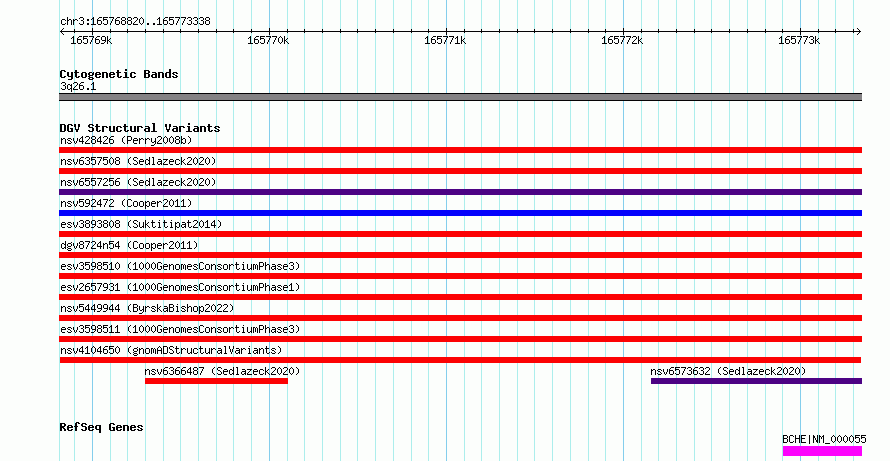Screen dimensions: 890x461
Task: Open esv2657931 (1000GenomesConsortiumPhase1) variant
Action: tap(180, 287)
